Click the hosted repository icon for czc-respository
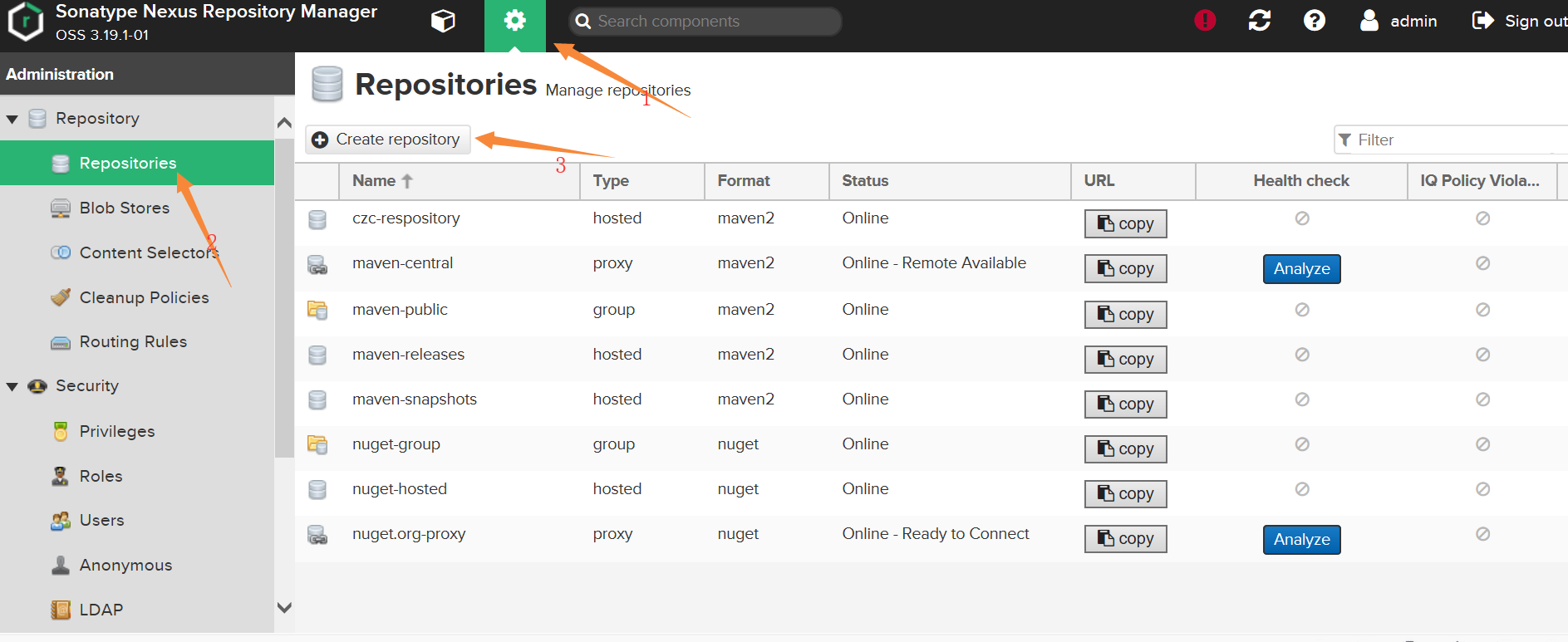 click(x=317, y=219)
